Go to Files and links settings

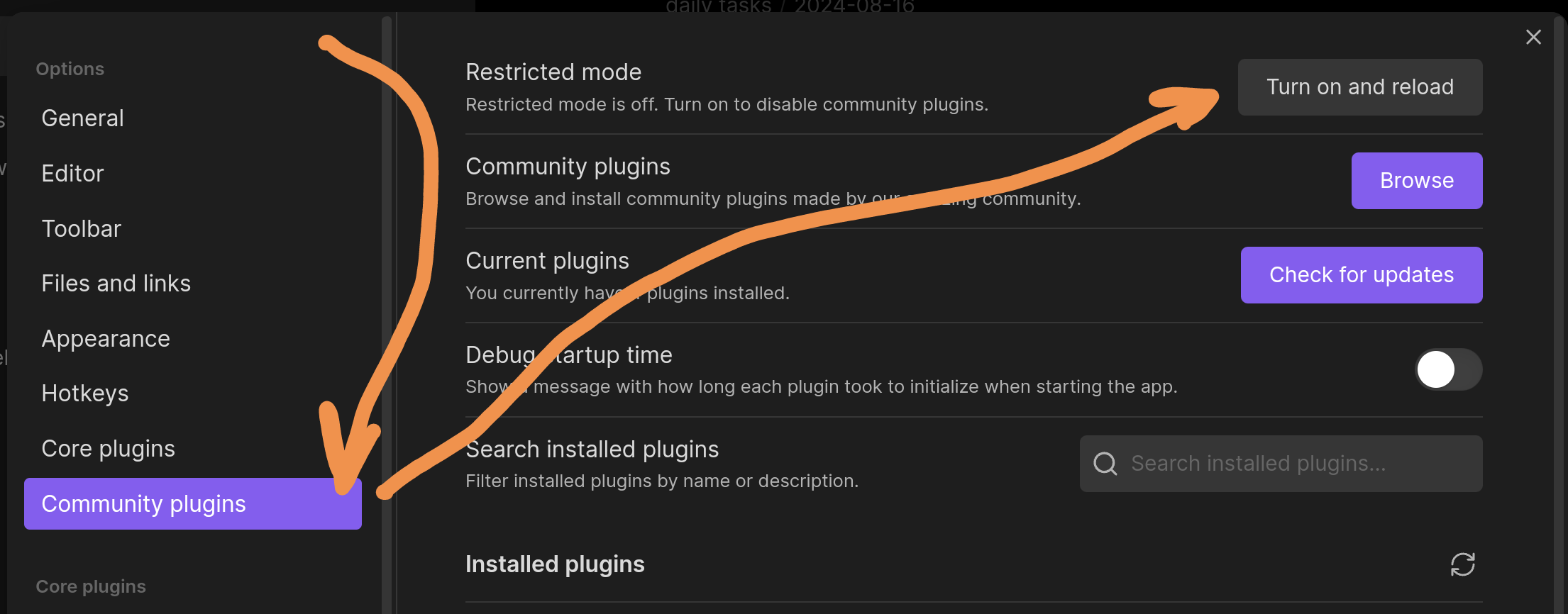point(116,284)
